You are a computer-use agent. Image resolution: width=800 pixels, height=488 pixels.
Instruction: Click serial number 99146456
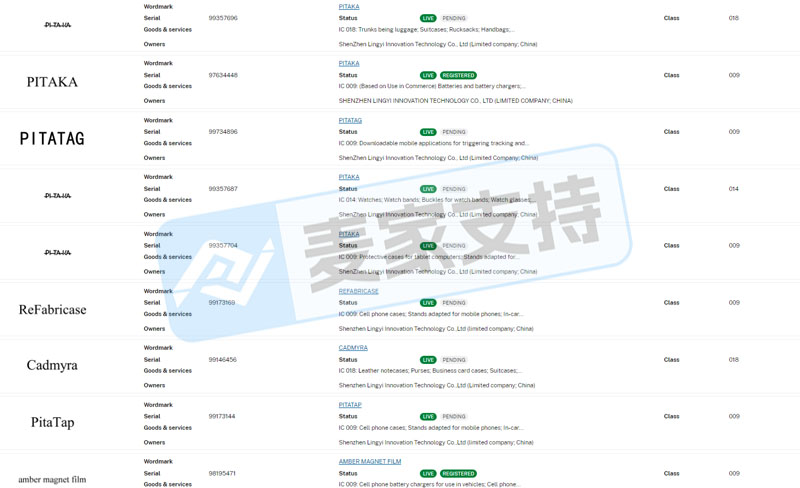click(x=222, y=360)
